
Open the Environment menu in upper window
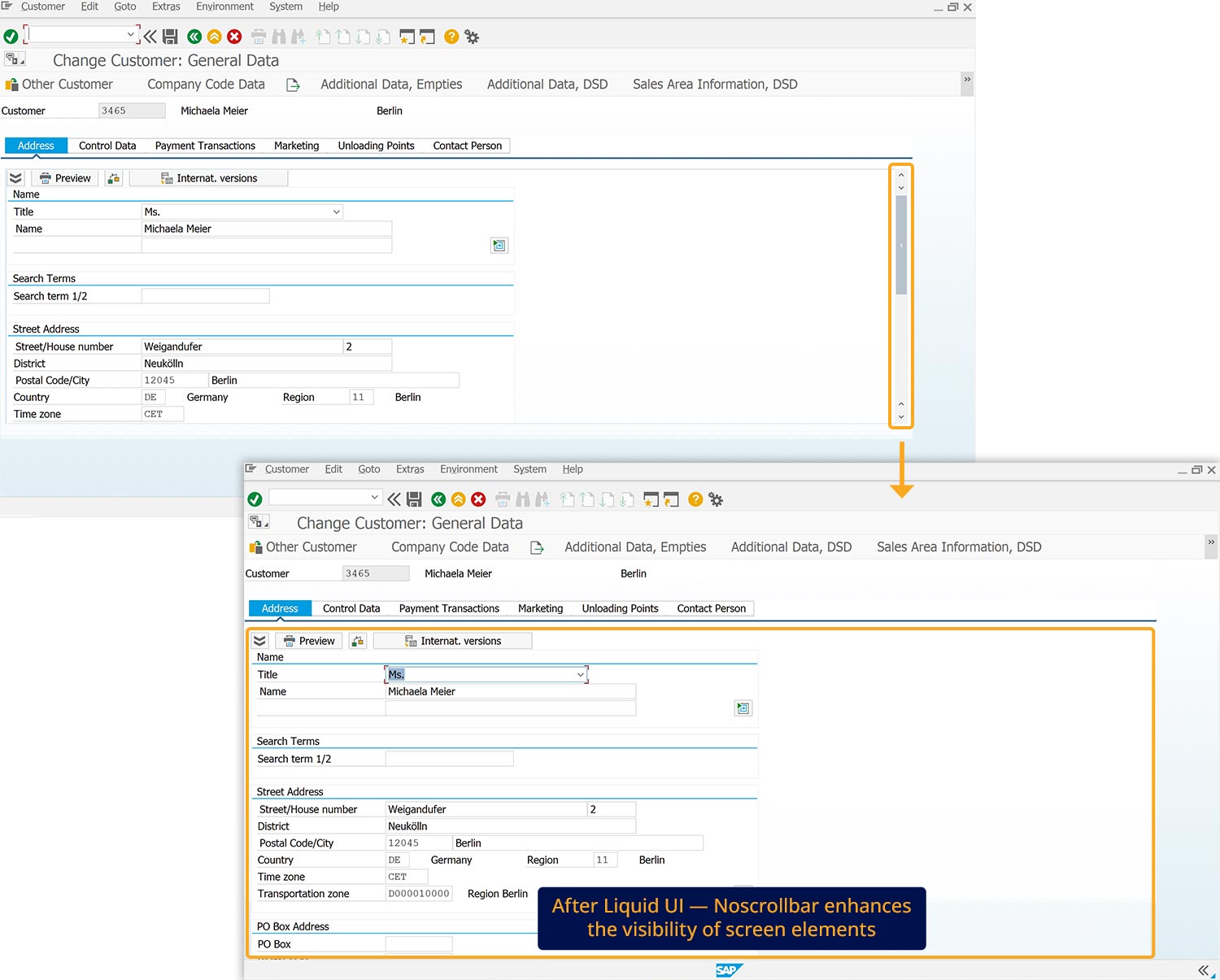224,7
